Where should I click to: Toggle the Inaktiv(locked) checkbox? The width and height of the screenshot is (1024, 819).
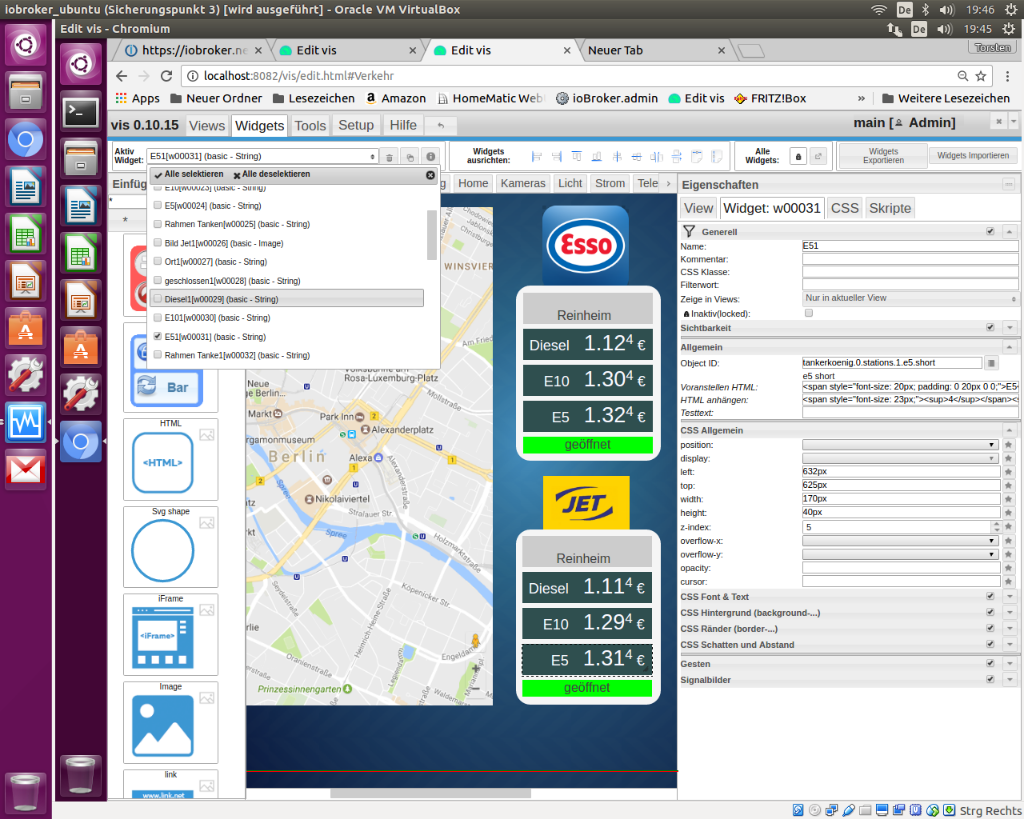[x=808, y=313]
